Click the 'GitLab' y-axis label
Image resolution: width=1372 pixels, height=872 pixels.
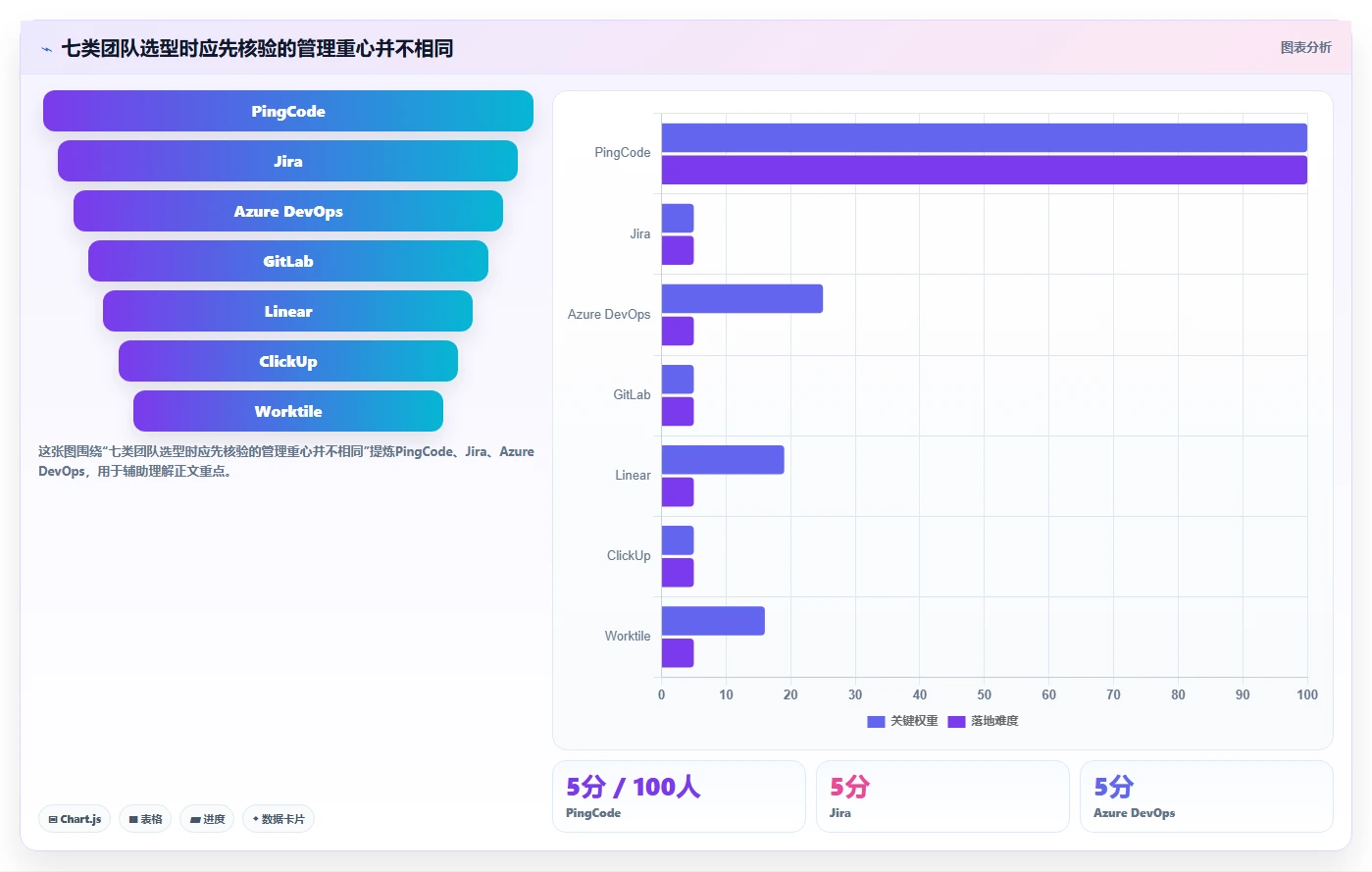pos(632,395)
